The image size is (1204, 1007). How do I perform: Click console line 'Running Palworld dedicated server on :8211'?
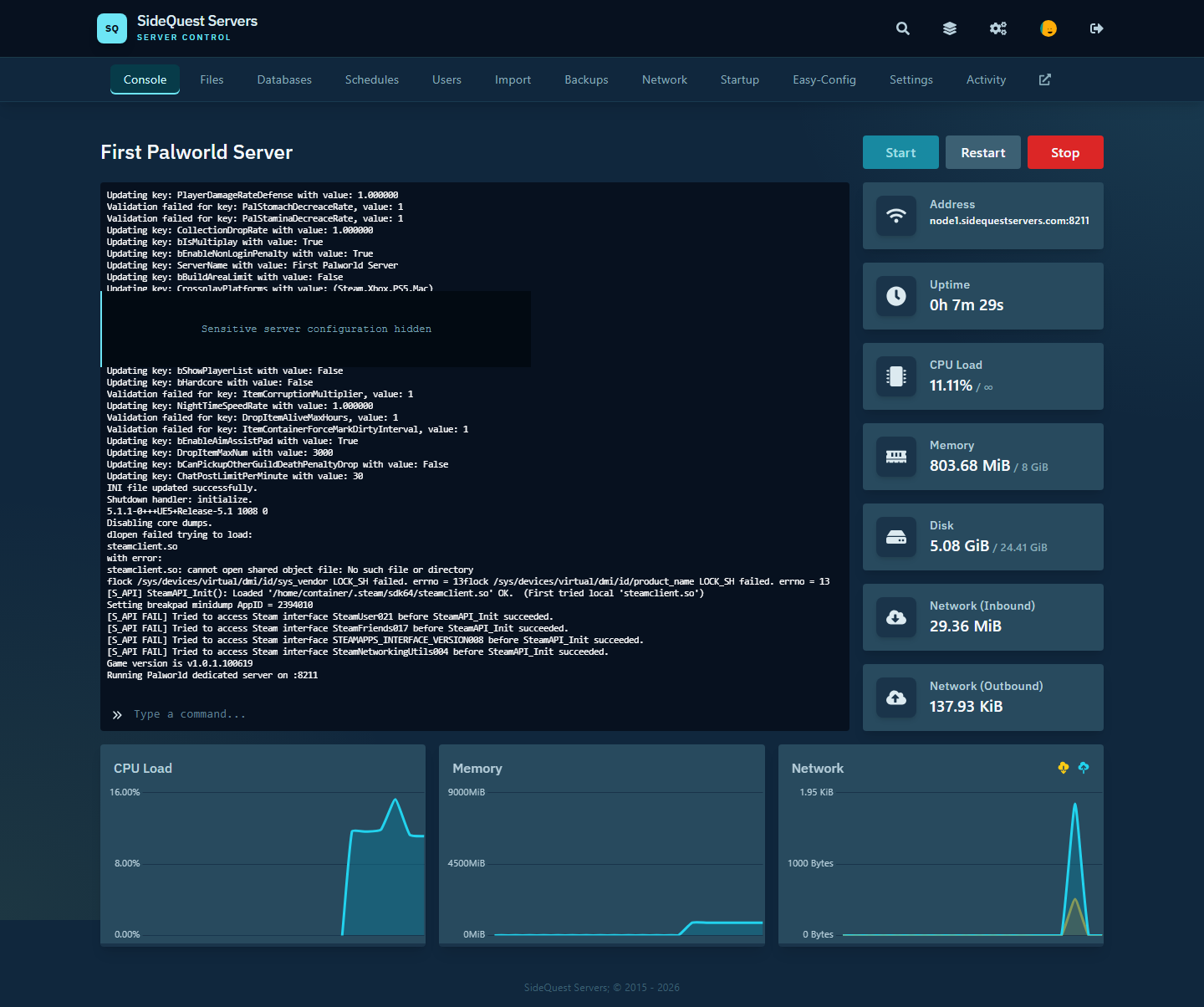coord(212,675)
